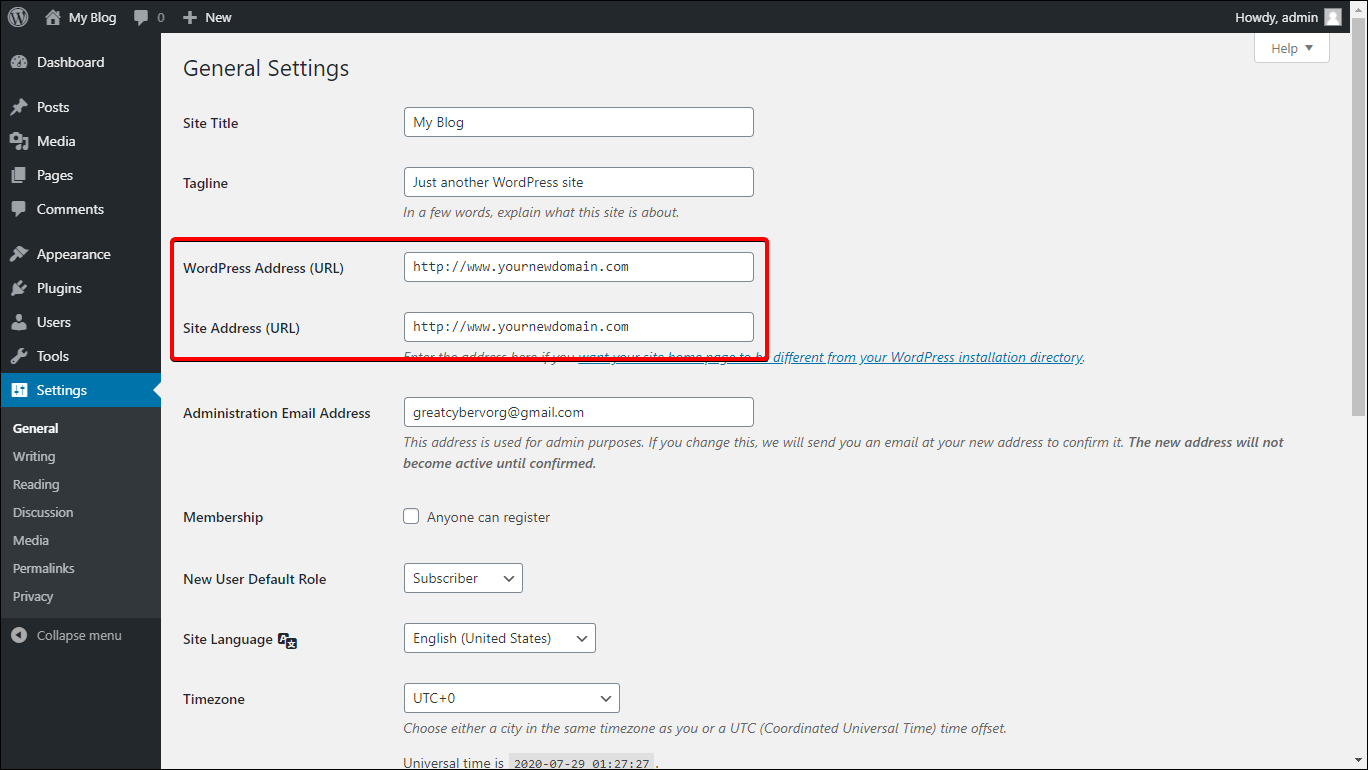Click New in the admin bar
The width and height of the screenshot is (1368, 770).
pyautogui.click(x=218, y=17)
